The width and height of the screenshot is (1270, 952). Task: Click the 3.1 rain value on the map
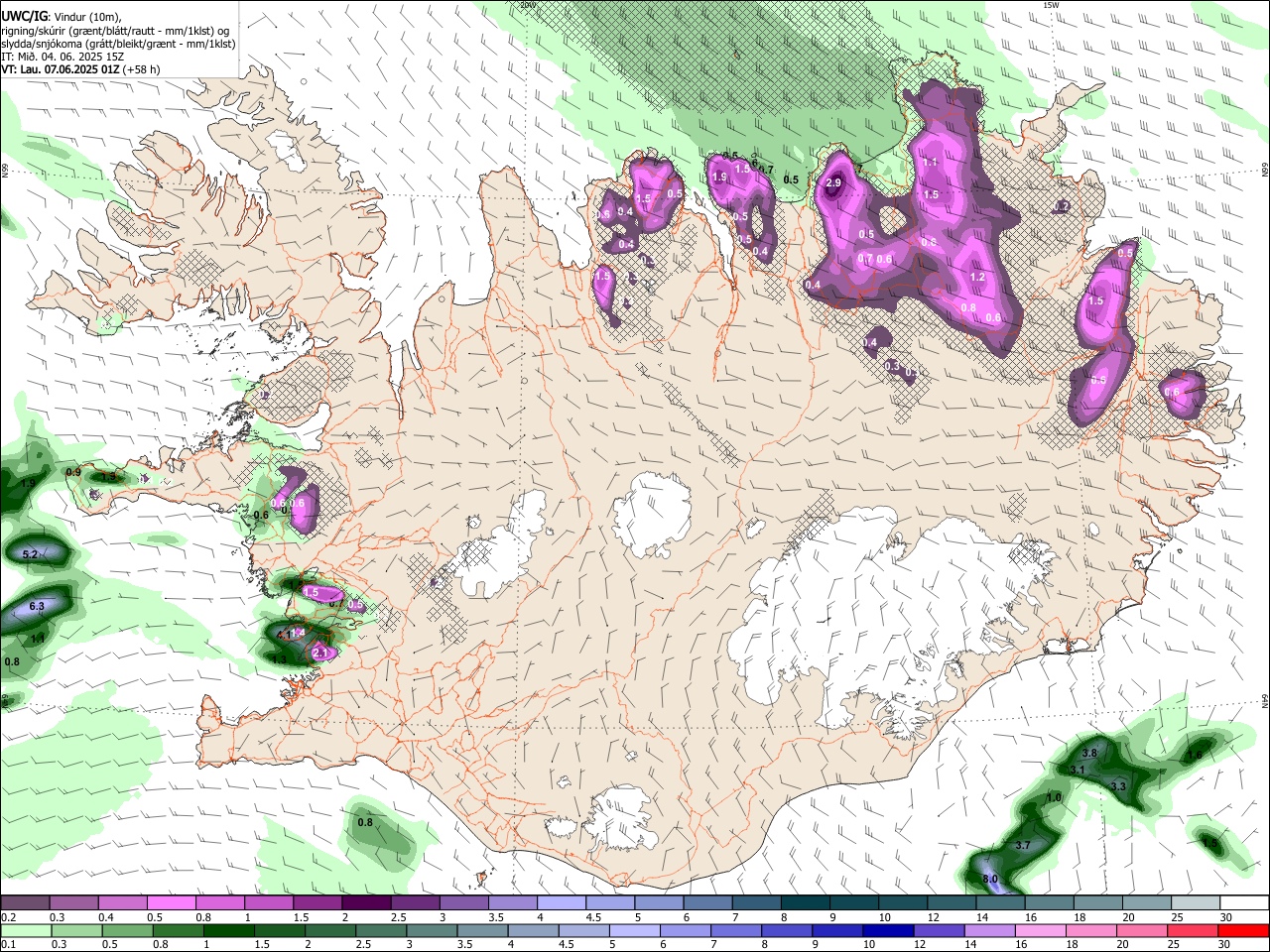click(x=1079, y=770)
